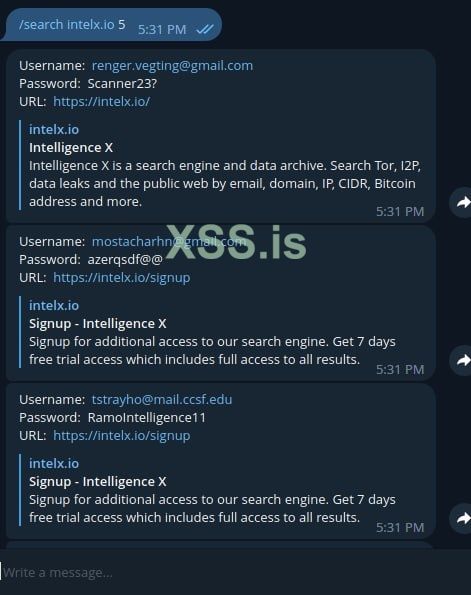Click the RamoIntelligence11 password text
This screenshot has width=471, height=595.
click(x=147, y=418)
